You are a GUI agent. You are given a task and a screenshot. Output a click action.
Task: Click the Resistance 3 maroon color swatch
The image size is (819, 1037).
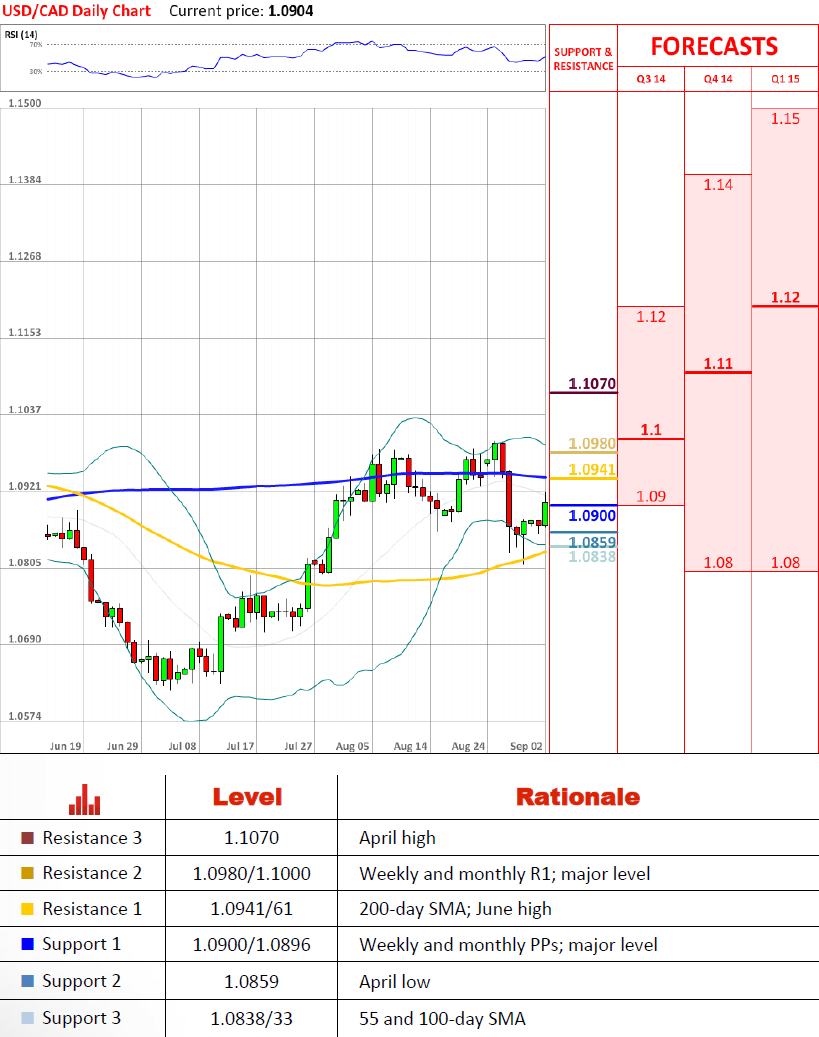click(27, 838)
